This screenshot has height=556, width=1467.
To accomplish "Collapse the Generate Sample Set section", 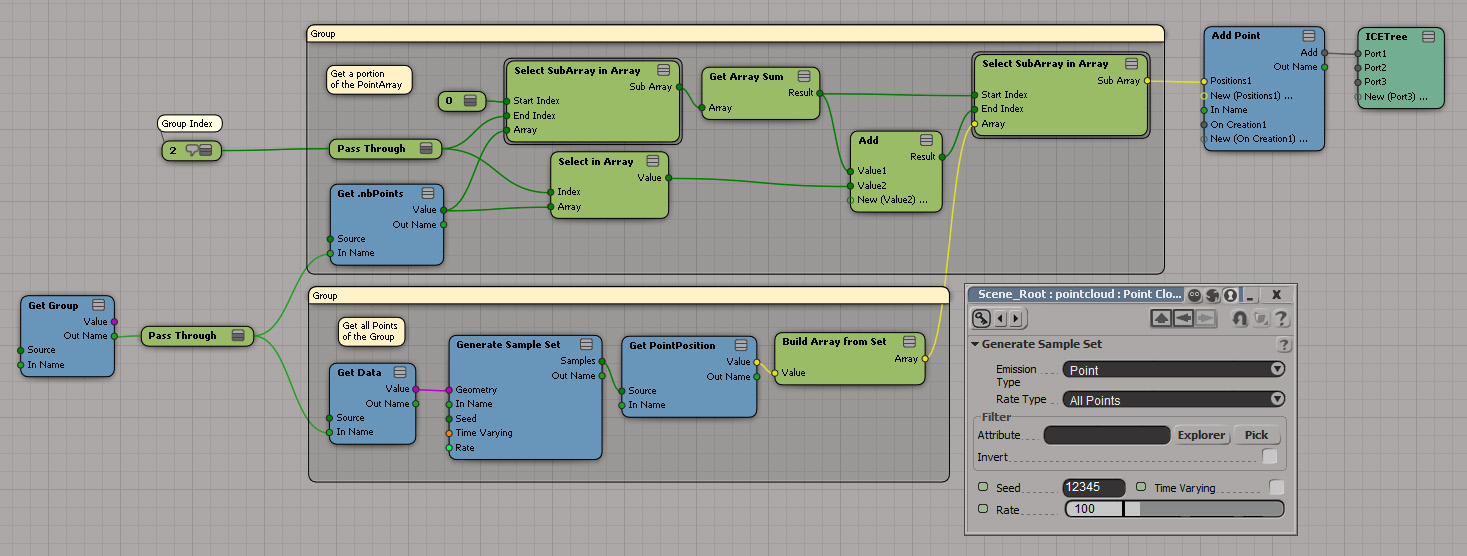I will click(976, 344).
